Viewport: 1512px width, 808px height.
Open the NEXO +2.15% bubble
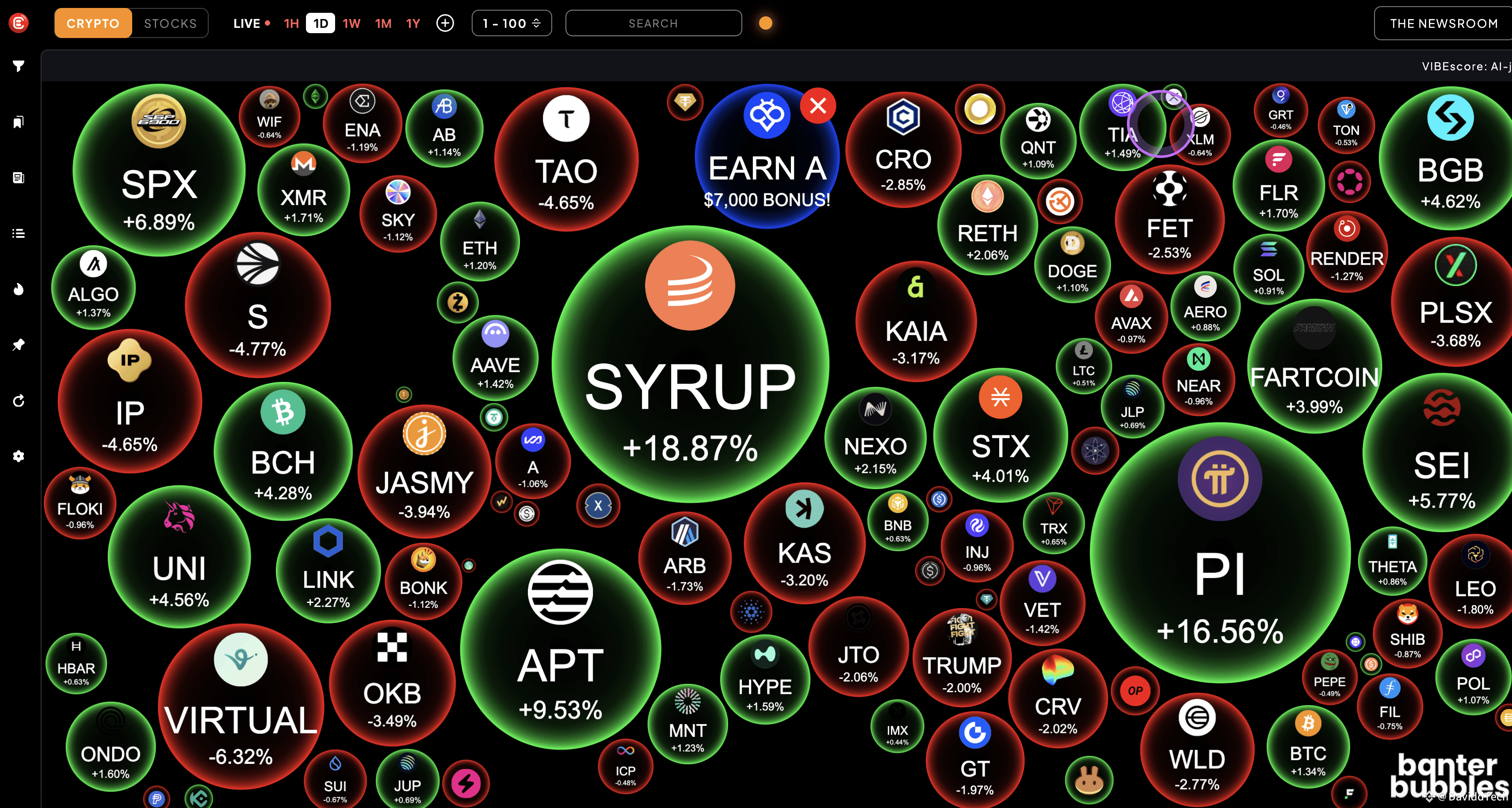tap(875, 438)
